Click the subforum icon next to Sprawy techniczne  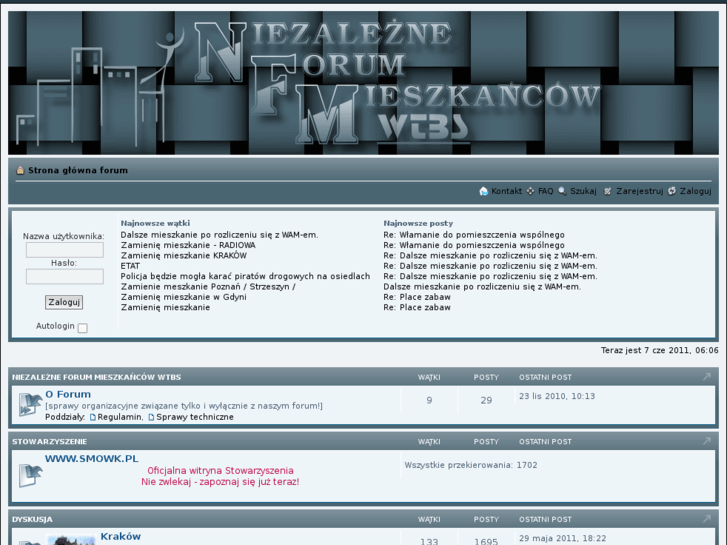point(151,417)
